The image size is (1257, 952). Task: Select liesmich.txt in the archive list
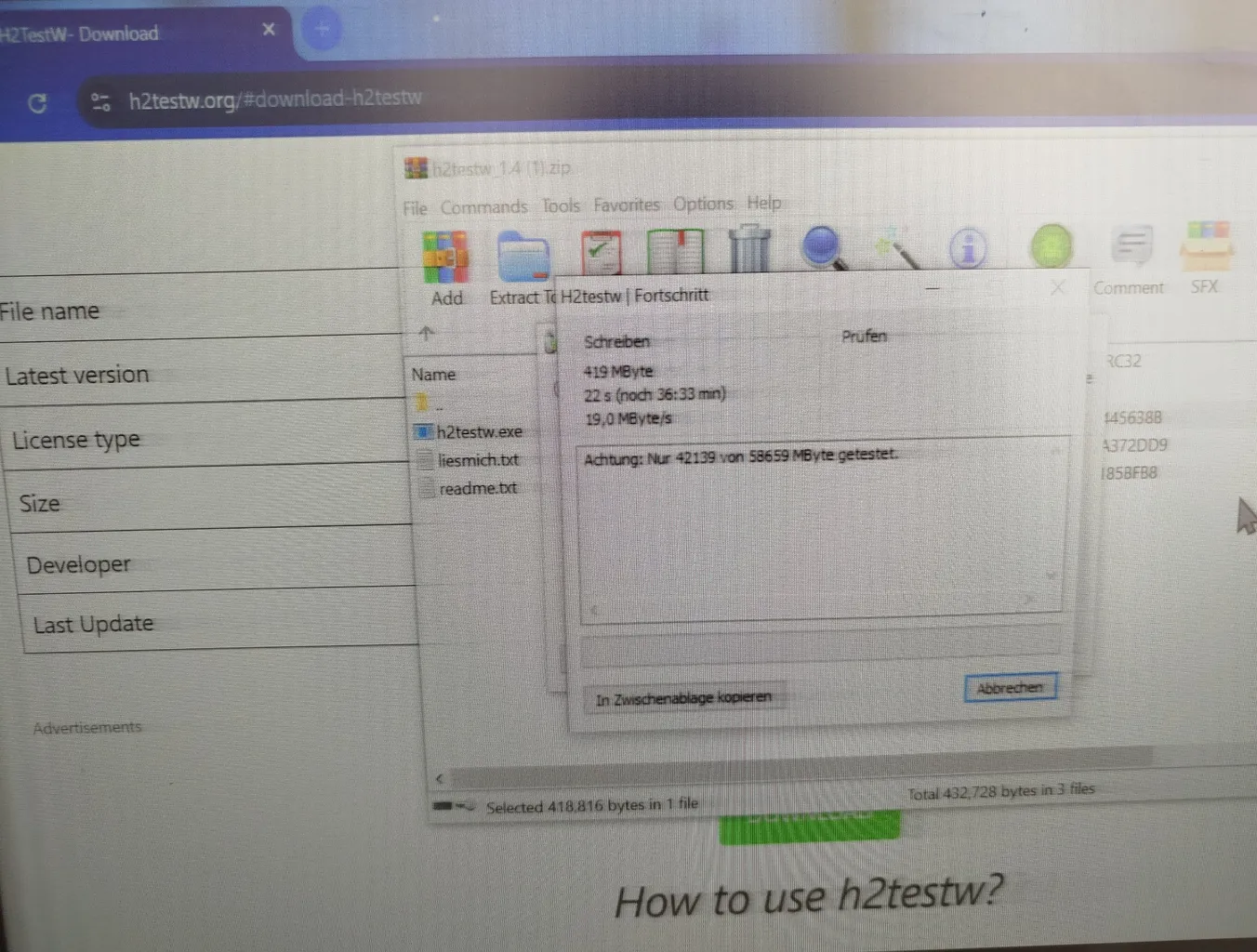pos(478,460)
